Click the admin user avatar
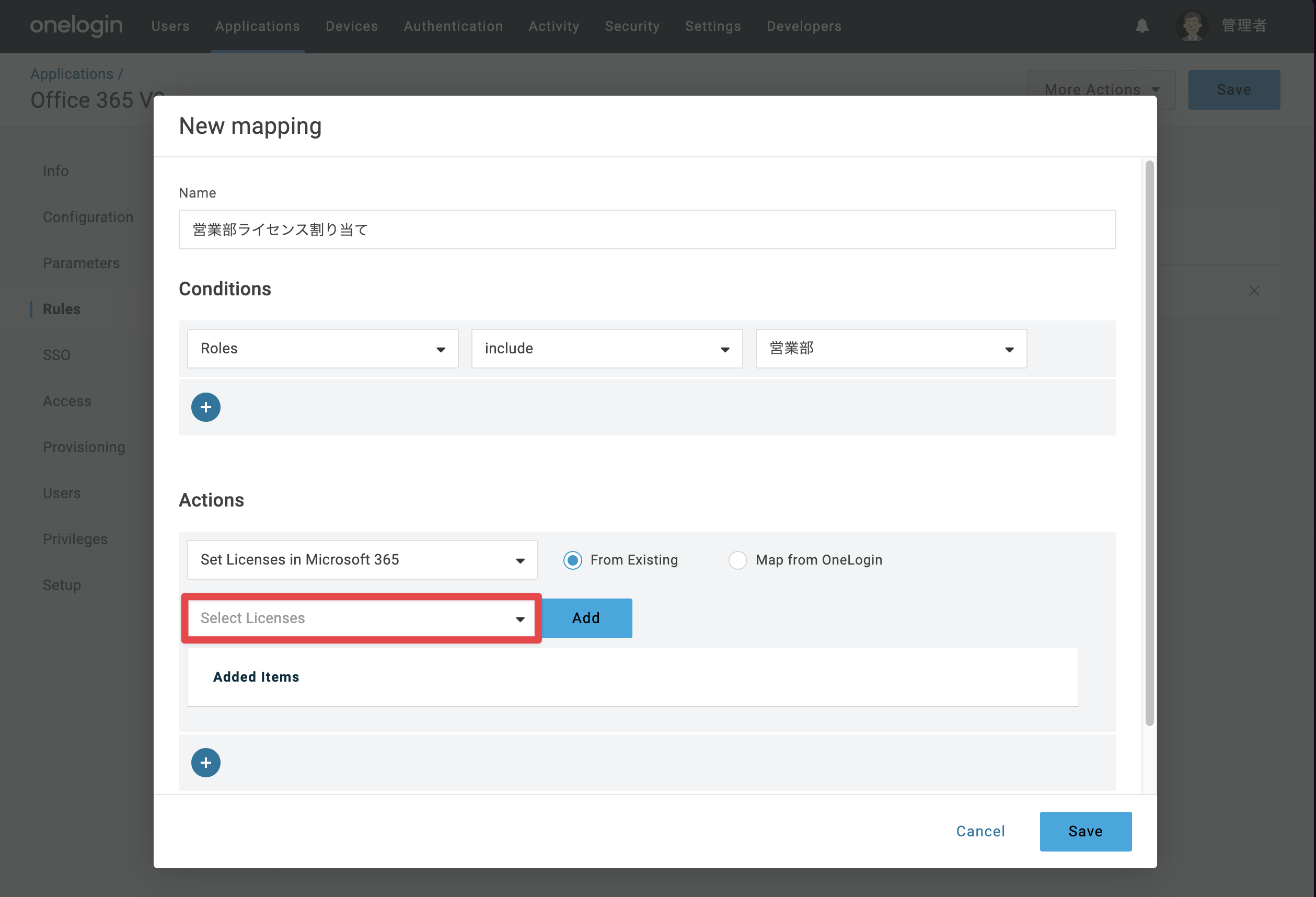Screen dimensions: 1316x897 pos(1192,26)
